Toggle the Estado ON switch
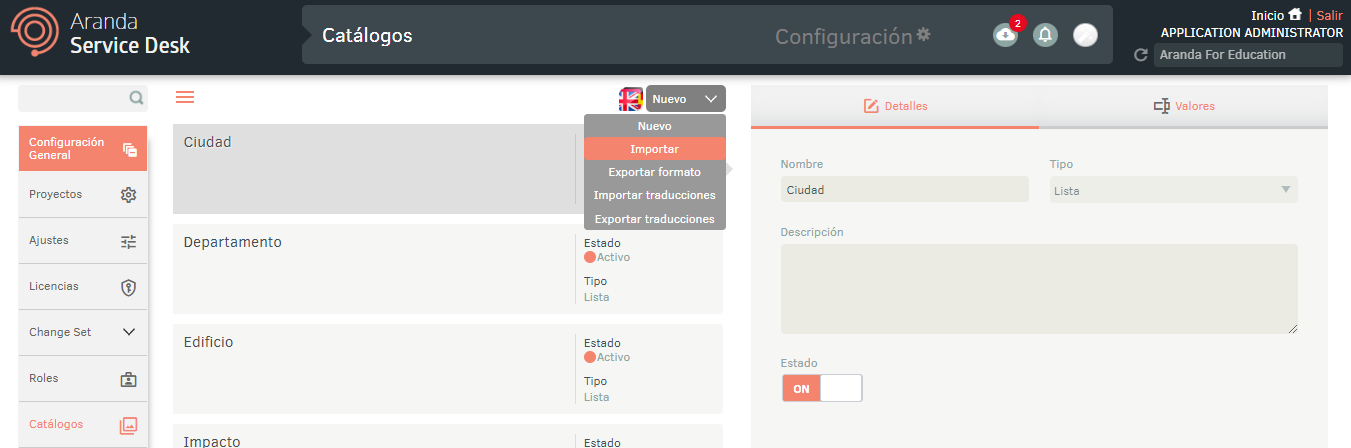 point(821,388)
